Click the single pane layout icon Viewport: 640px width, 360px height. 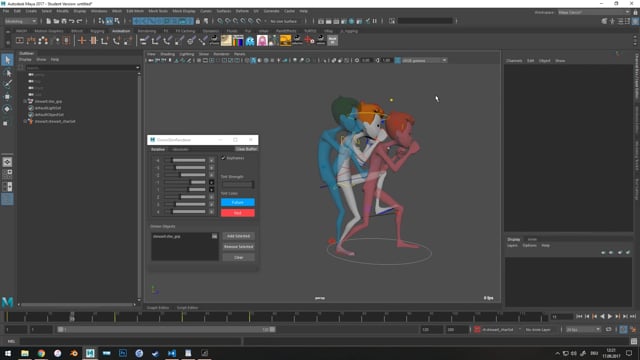tap(7, 162)
